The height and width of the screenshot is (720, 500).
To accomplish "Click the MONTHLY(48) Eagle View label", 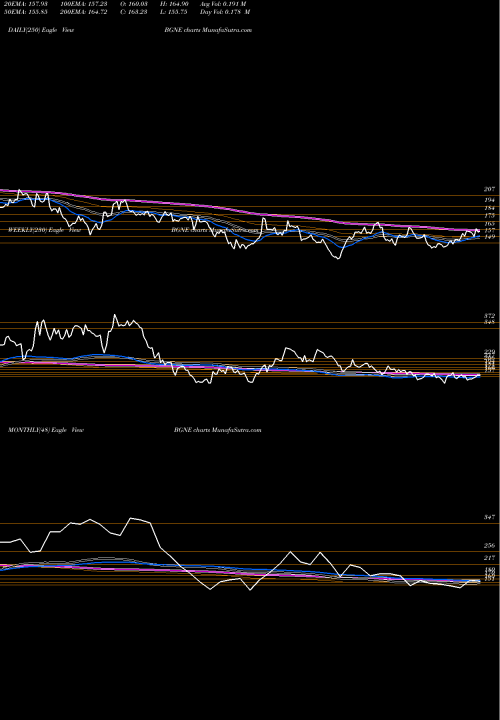I will coord(46,430).
